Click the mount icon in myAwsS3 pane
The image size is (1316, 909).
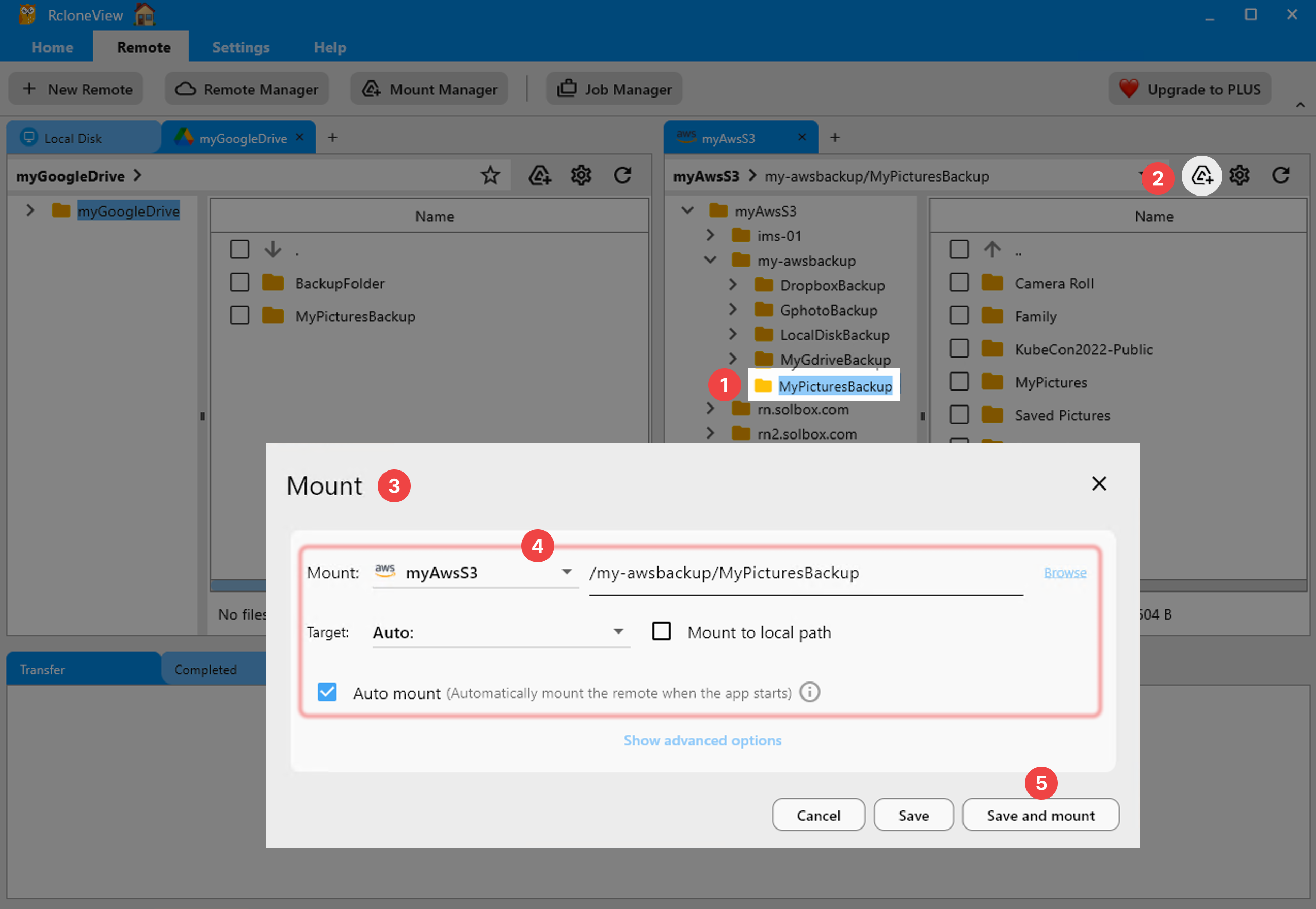pos(1201,175)
